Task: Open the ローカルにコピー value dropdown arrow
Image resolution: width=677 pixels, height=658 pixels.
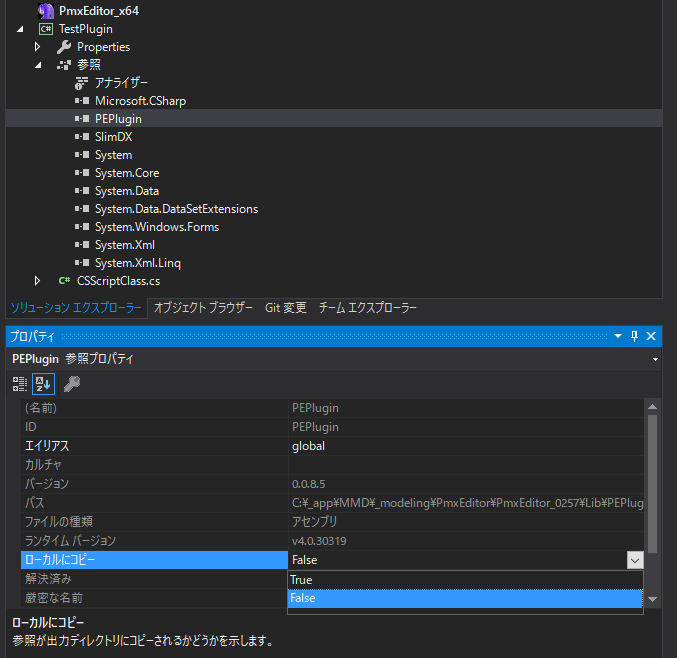Action: [x=635, y=560]
